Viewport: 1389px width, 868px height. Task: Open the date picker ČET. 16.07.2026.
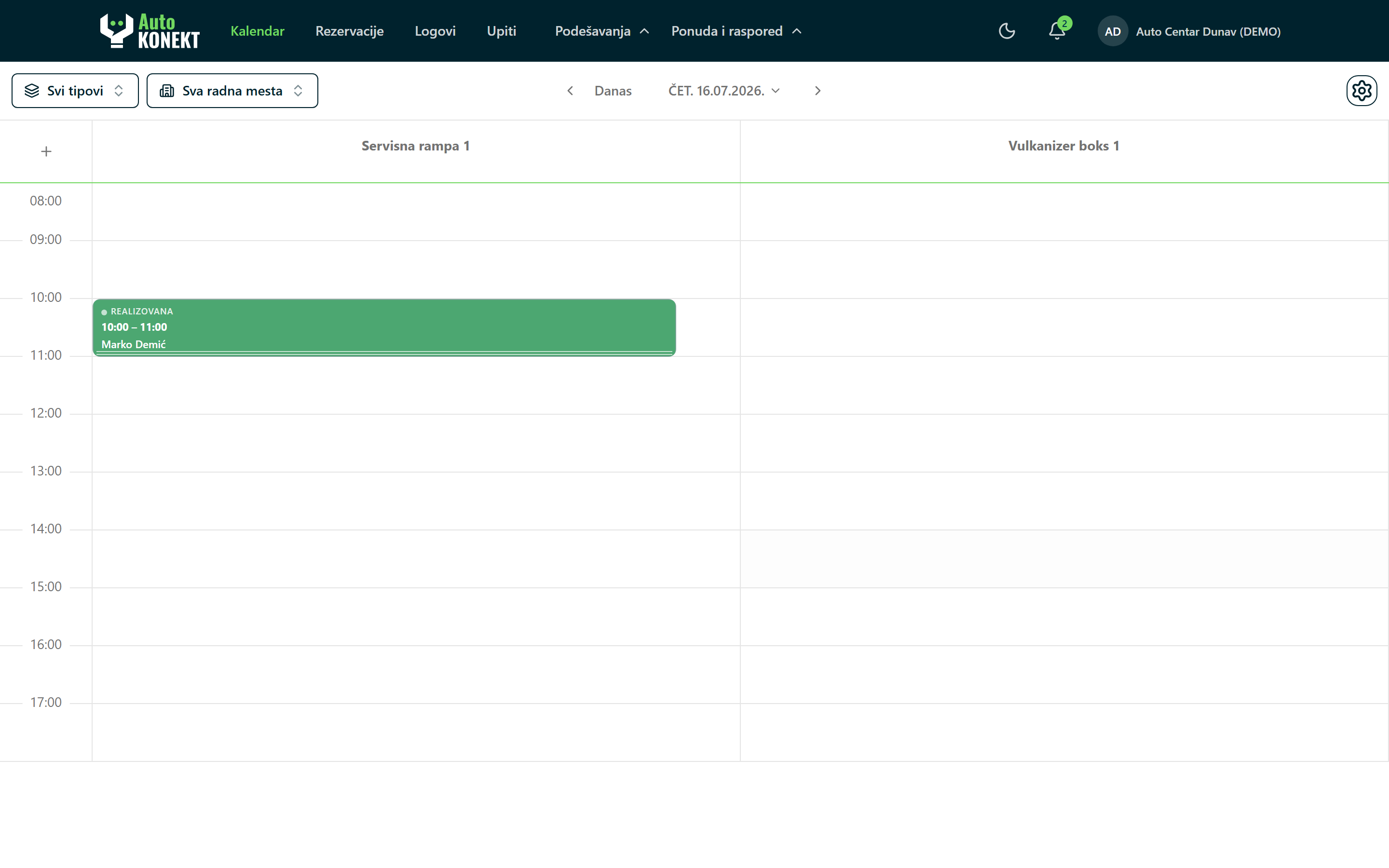(724, 91)
